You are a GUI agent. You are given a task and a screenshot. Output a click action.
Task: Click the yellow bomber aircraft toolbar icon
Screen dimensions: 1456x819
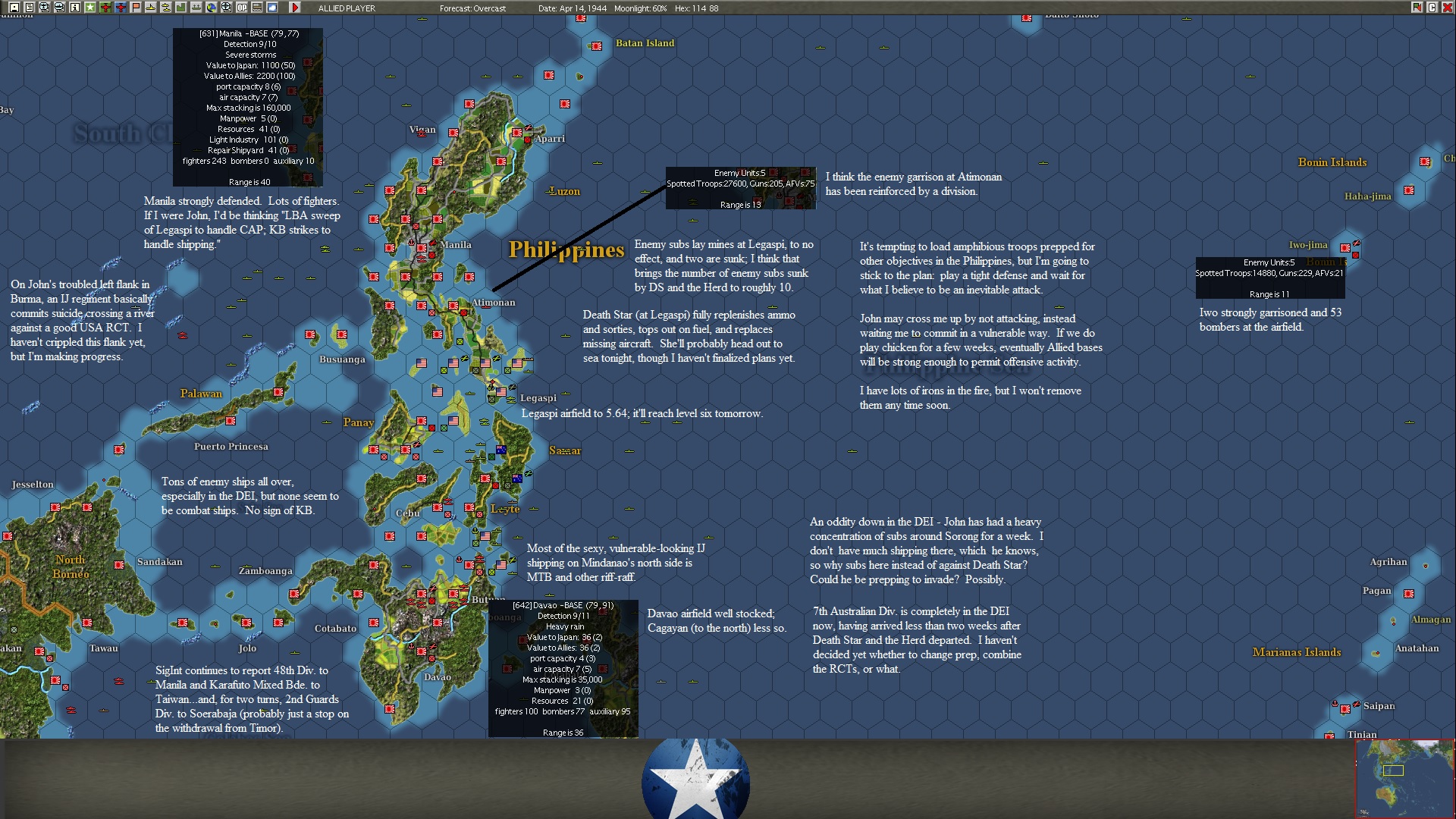pyautogui.click(x=151, y=8)
